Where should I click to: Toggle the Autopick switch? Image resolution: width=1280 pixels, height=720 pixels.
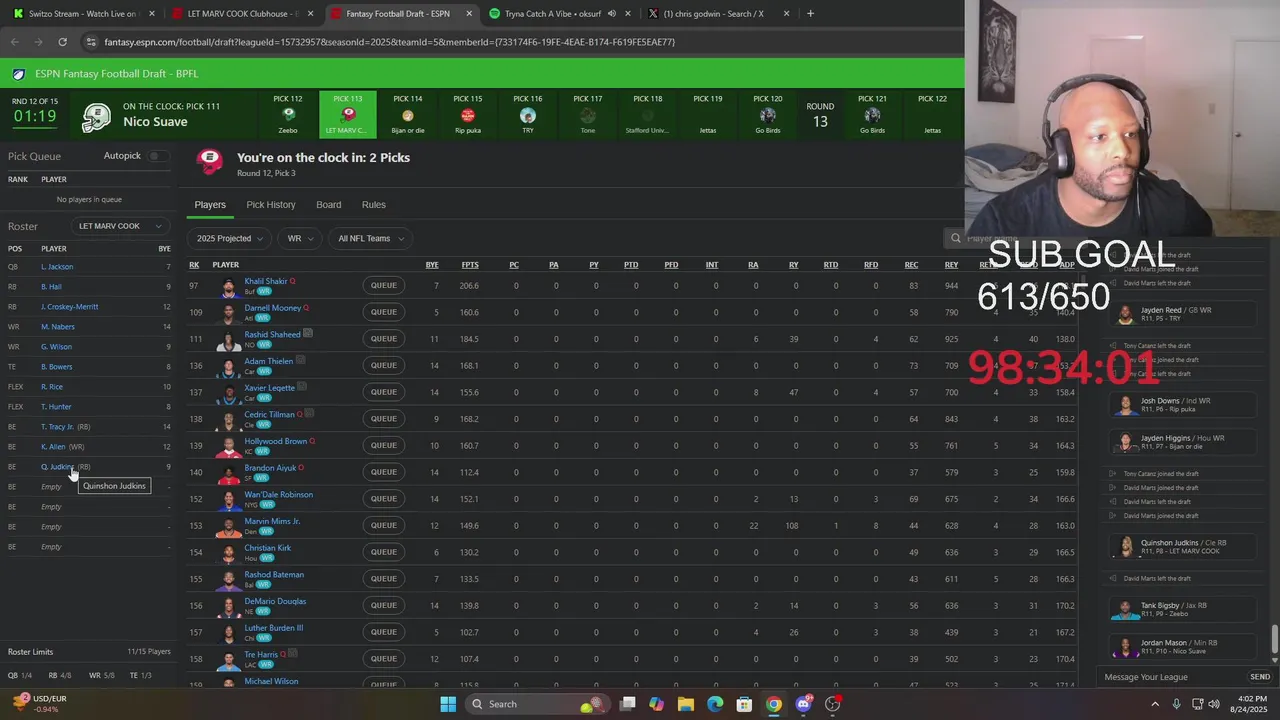click(x=157, y=156)
